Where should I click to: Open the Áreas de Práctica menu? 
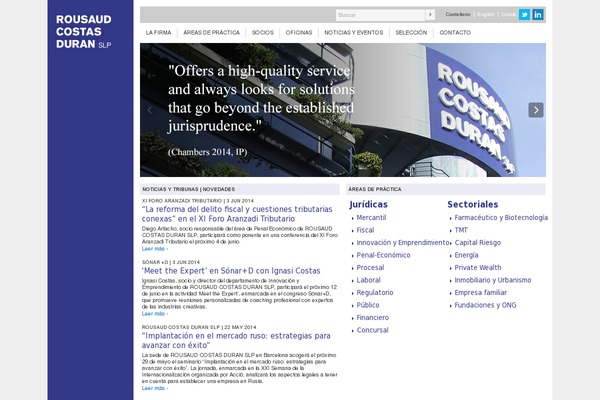point(211,33)
